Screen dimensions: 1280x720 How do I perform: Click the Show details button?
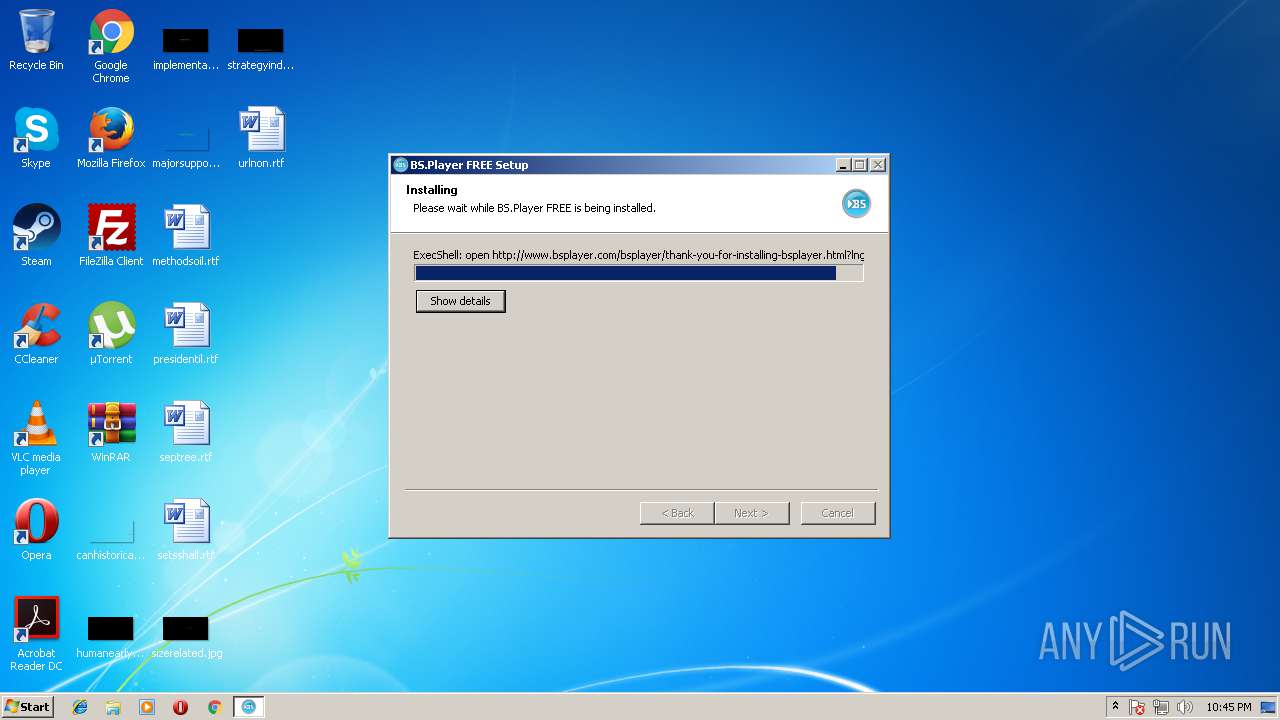point(460,301)
